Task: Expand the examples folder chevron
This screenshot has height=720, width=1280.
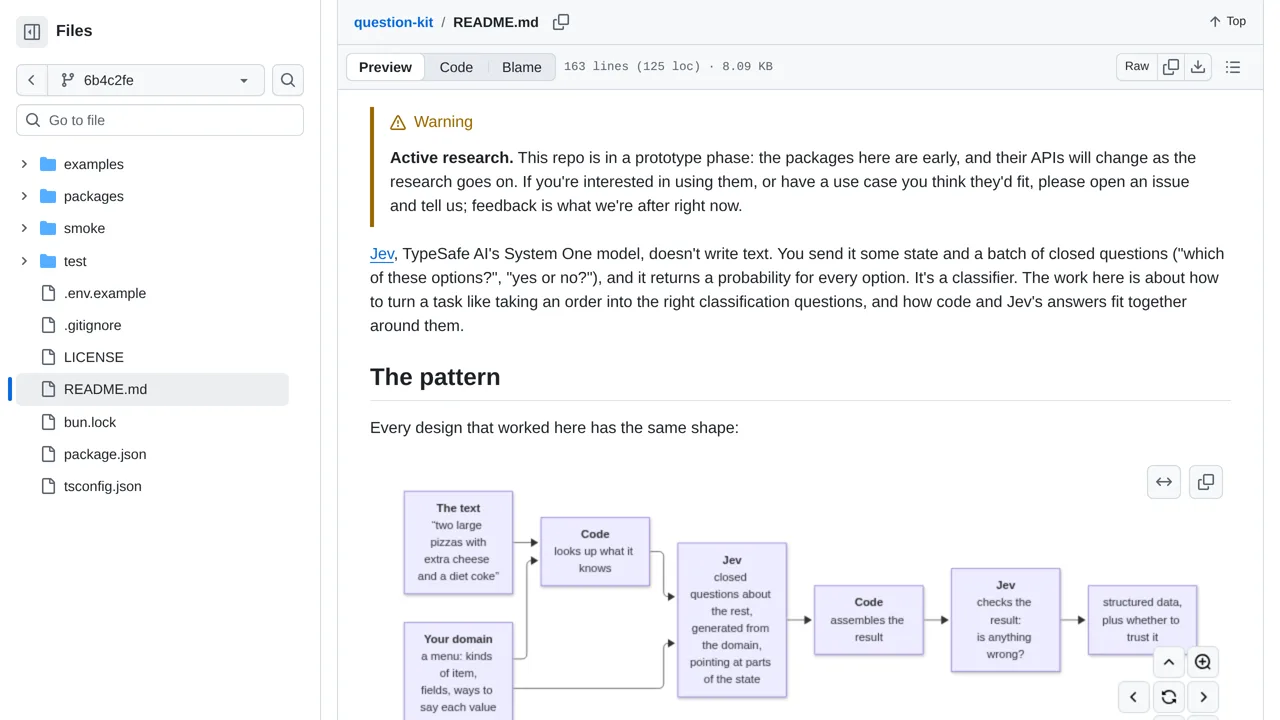Action: pyautogui.click(x=24, y=164)
